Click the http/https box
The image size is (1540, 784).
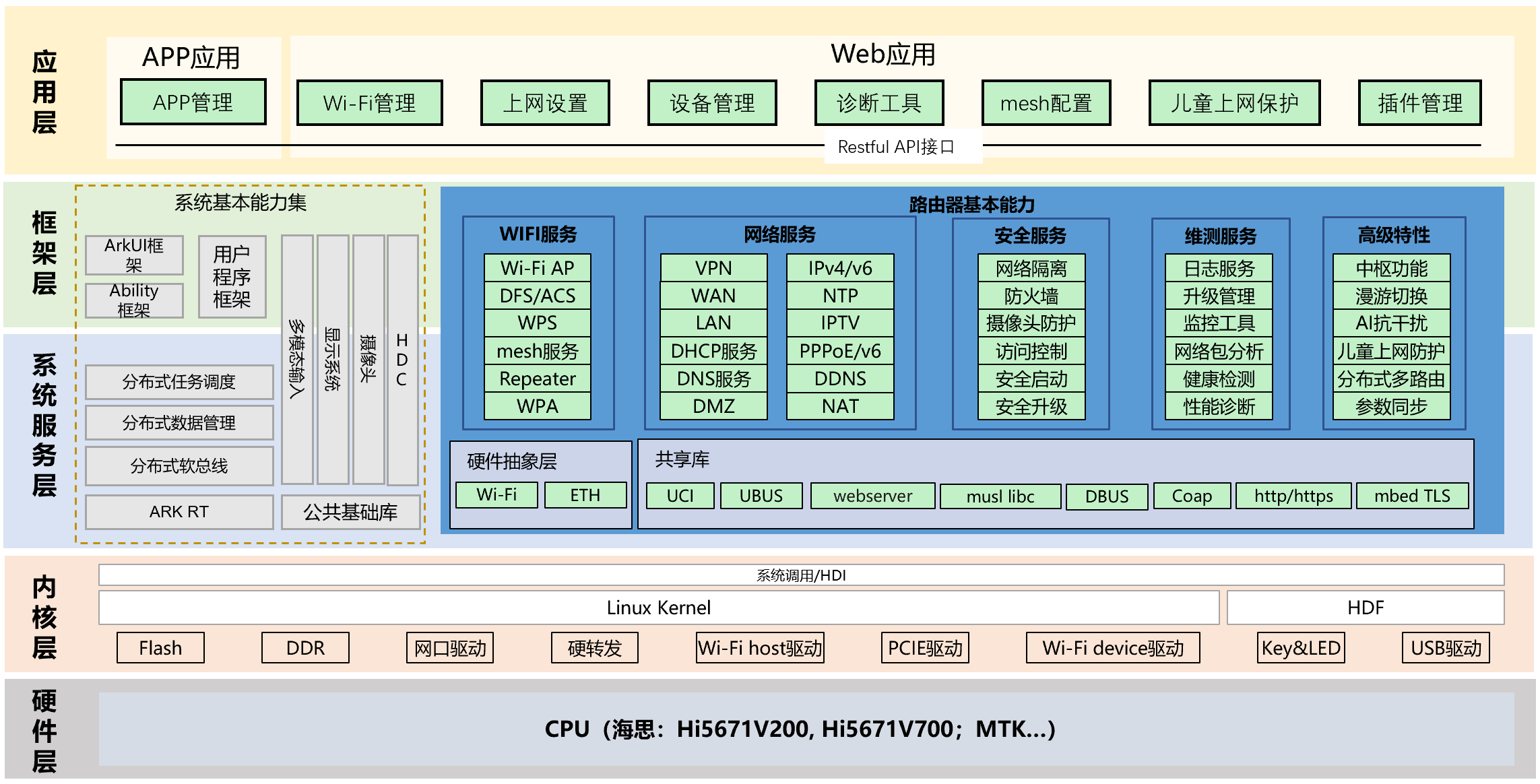[x=1293, y=496]
